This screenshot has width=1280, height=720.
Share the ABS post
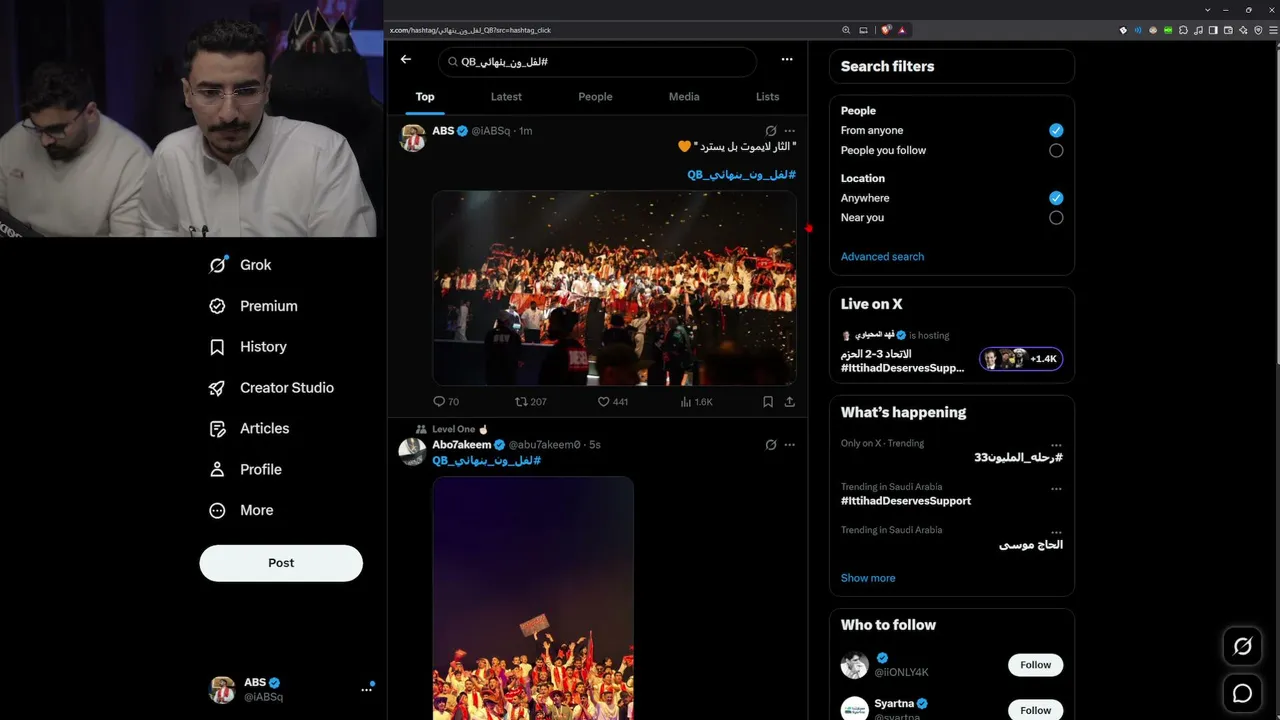pyautogui.click(x=790, y=402)
